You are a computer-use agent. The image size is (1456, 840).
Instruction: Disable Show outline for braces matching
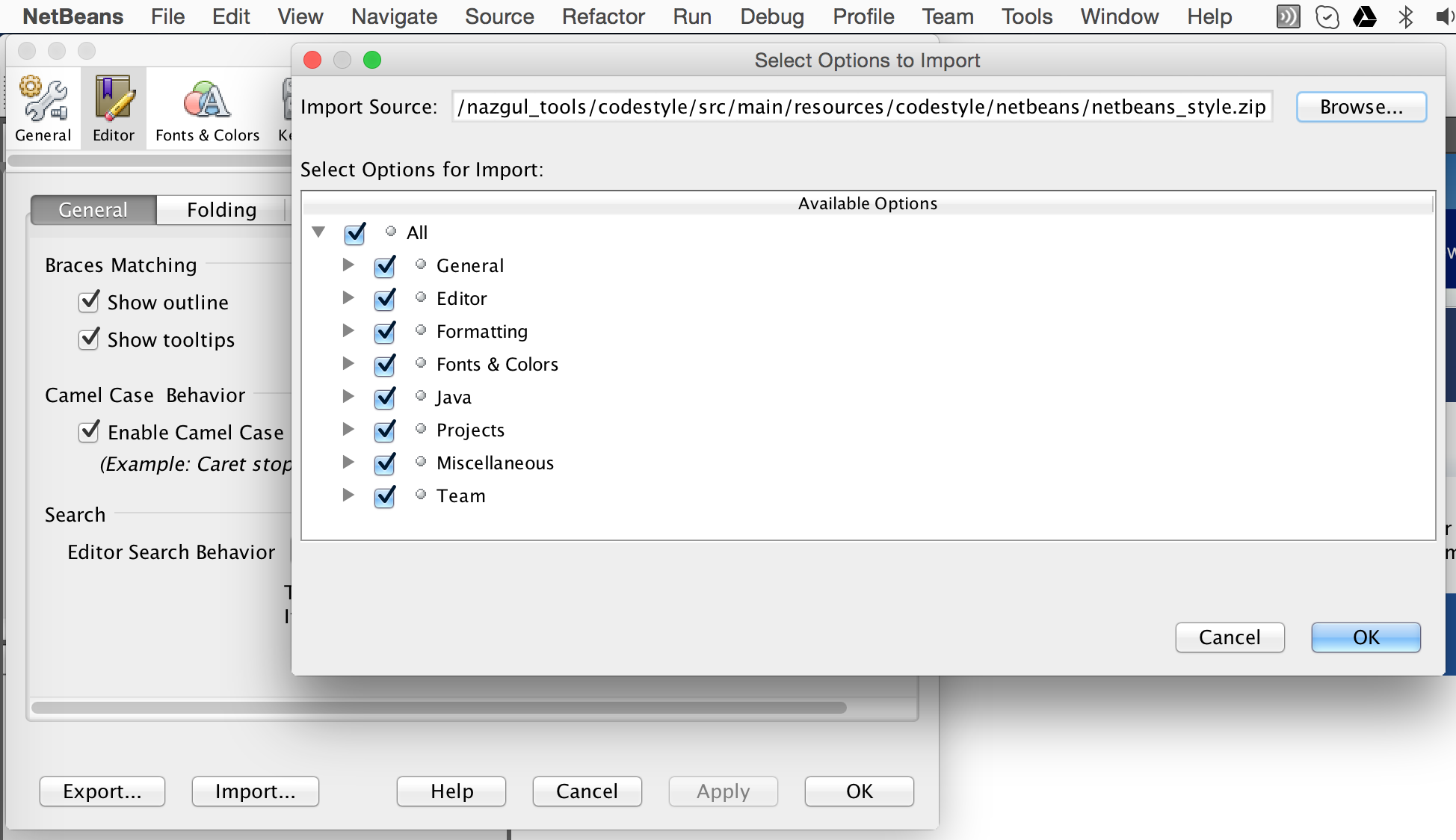click(89, 302)
